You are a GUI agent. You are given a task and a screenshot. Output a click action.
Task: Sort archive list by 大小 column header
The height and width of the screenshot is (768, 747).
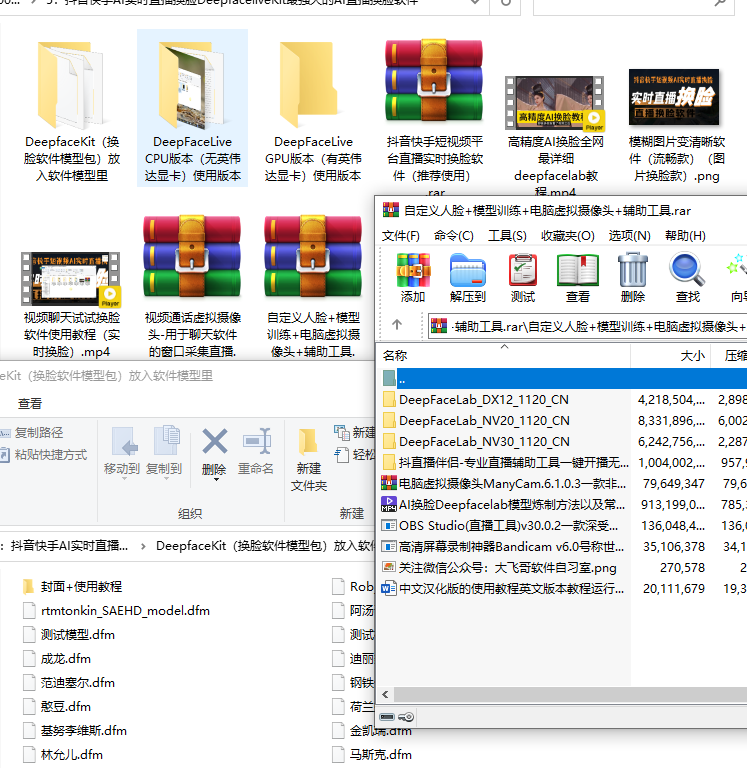tap(670, 356)
